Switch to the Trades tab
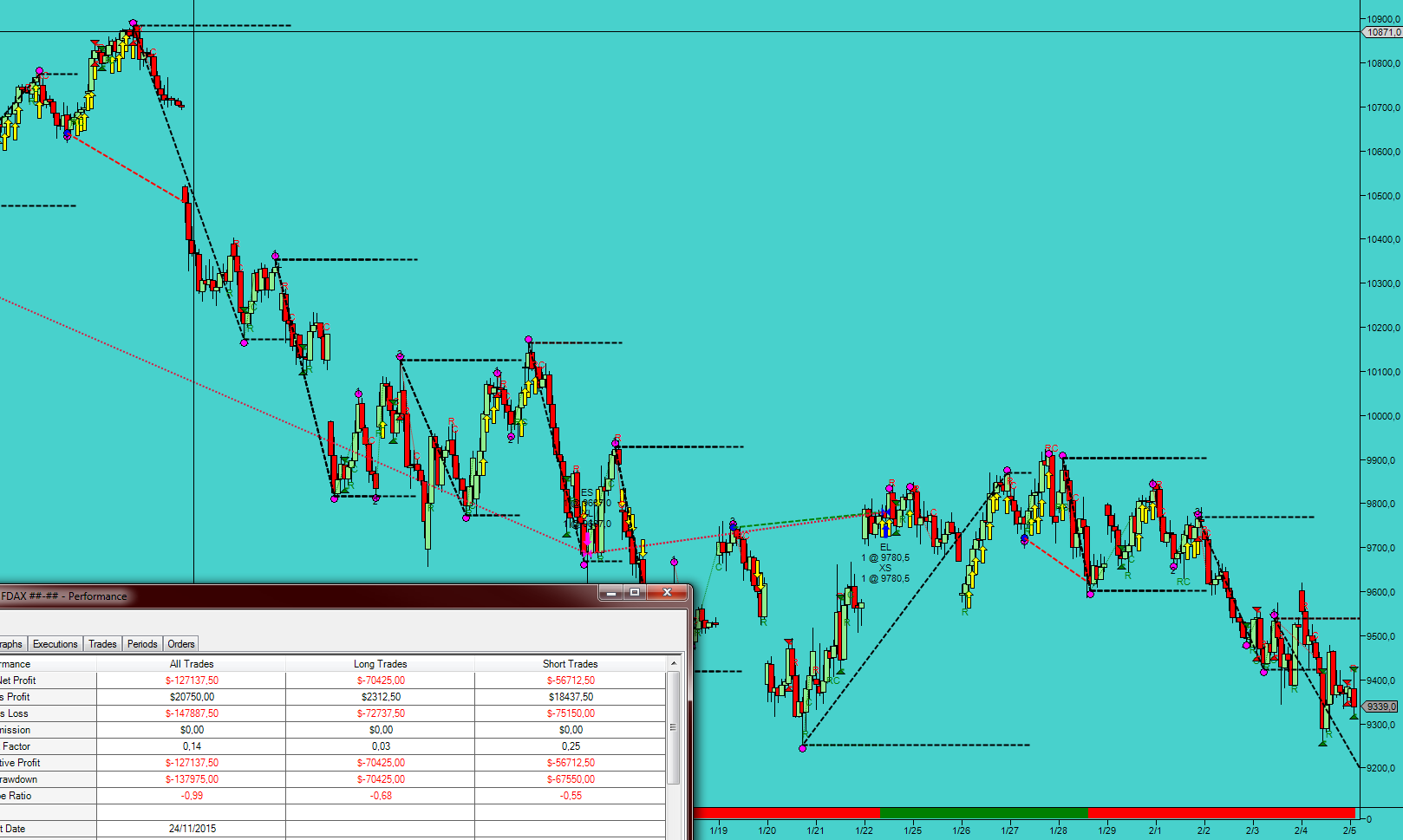1403x840 pixels. tap(102, 644)
